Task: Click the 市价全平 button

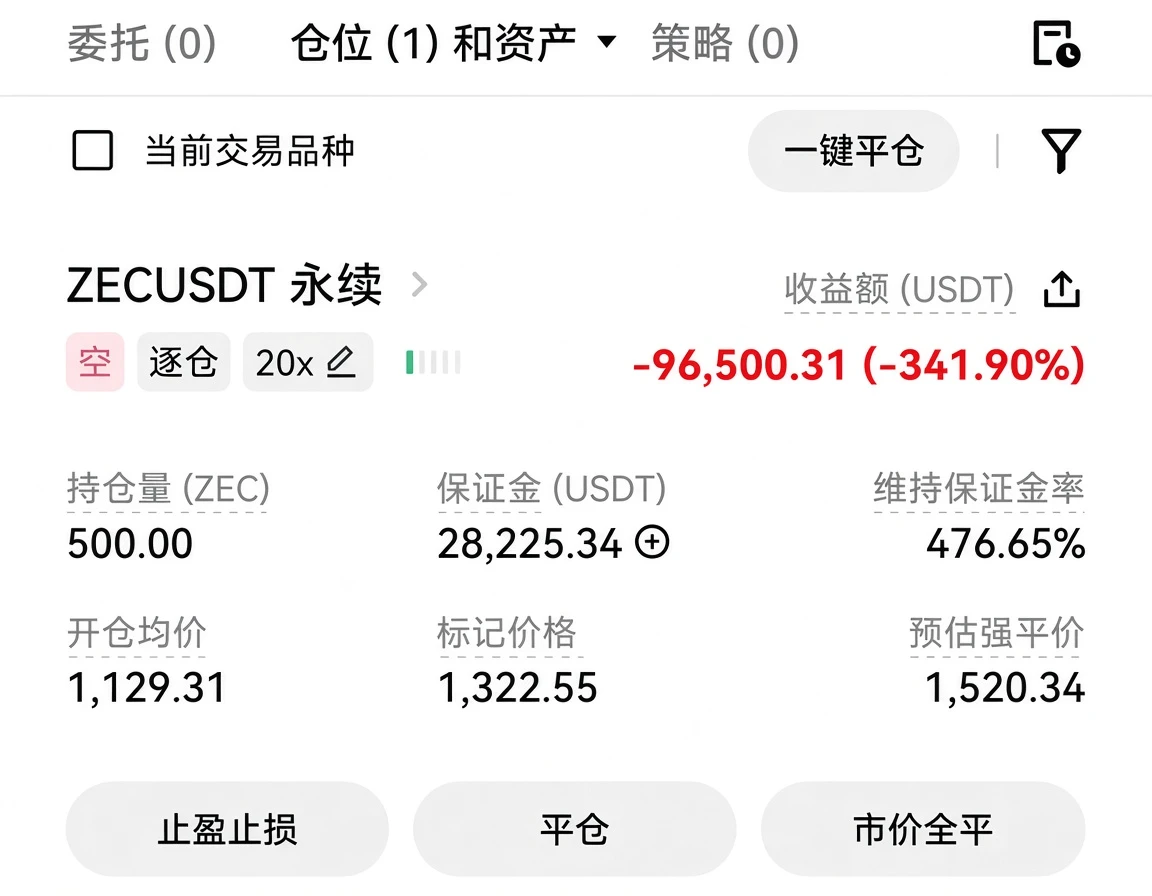Action: (x=923, y=829)
